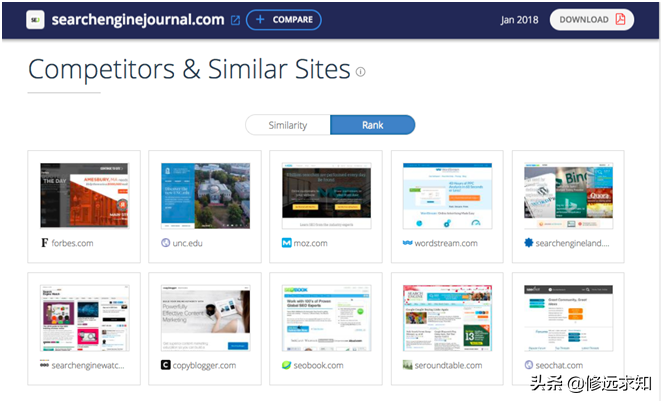Image resolution: width=663 pixels, height=403 pixels.
Task: Click the Copyblogger C favicon
Action: (165, 365)
